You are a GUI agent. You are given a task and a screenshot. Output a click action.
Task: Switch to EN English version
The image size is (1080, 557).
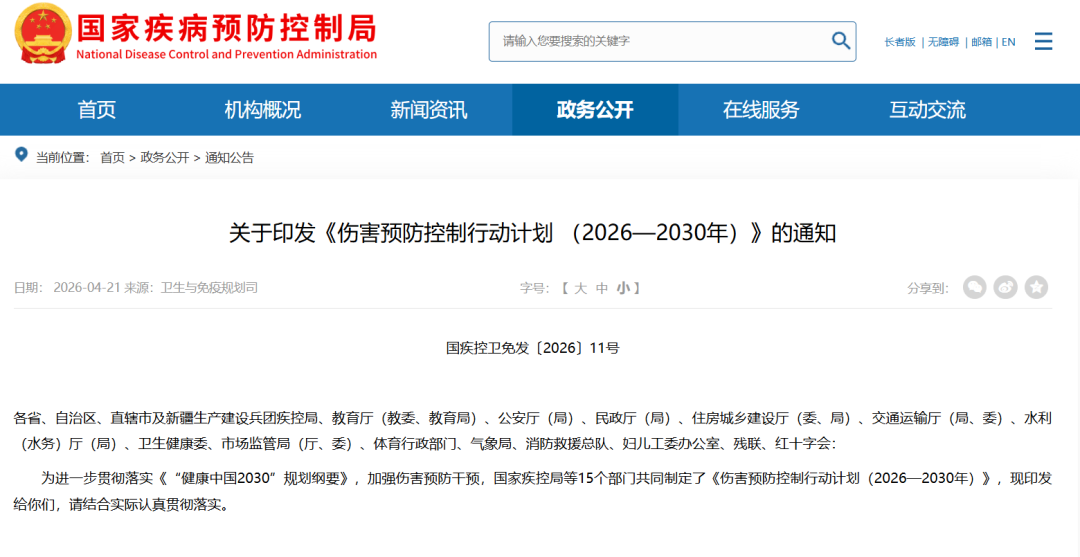pos(1008,42)
